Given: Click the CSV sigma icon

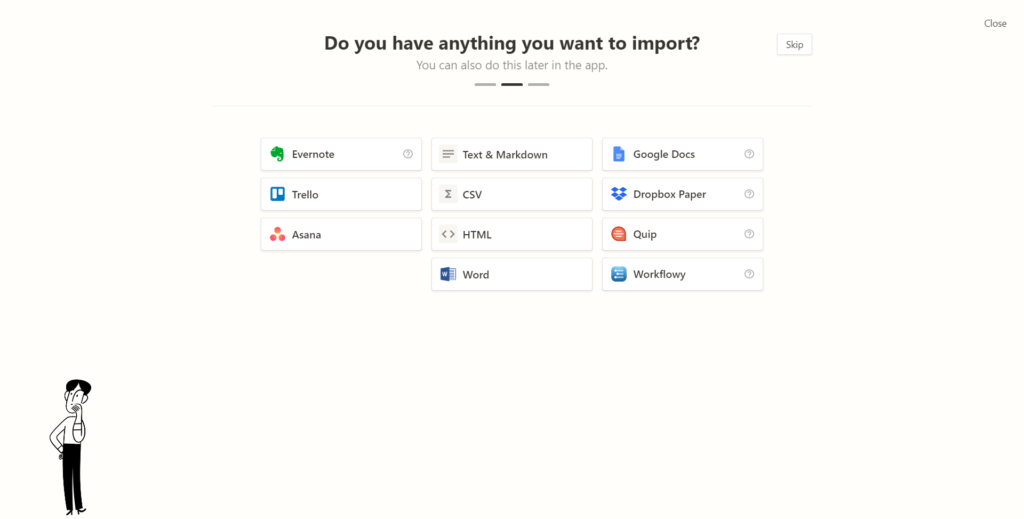Looking at the screenshot, I should click(x=448, y=194).
